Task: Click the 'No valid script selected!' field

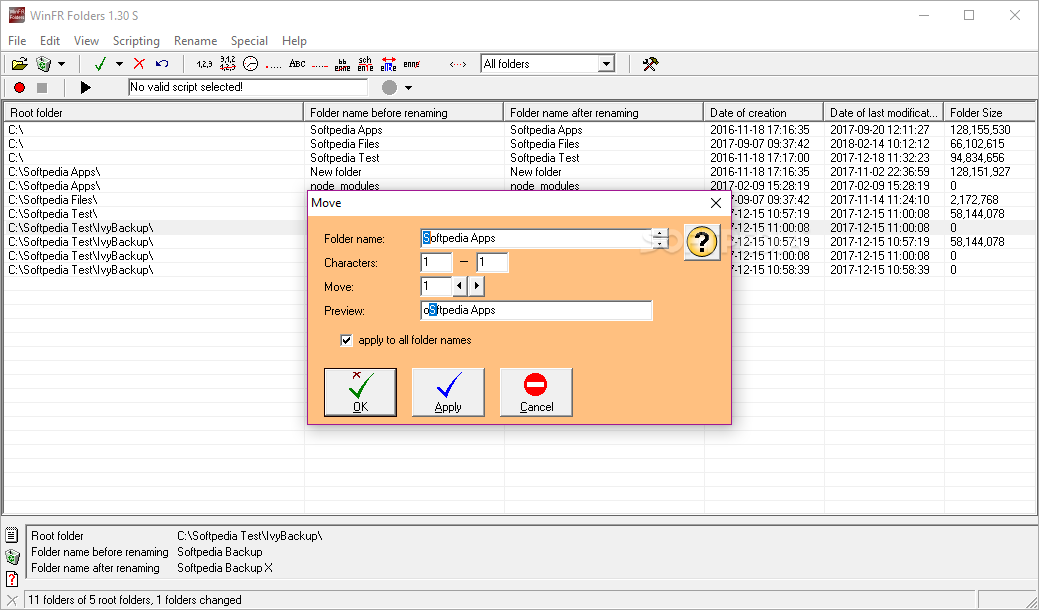Action: click(x=248, y=87)
